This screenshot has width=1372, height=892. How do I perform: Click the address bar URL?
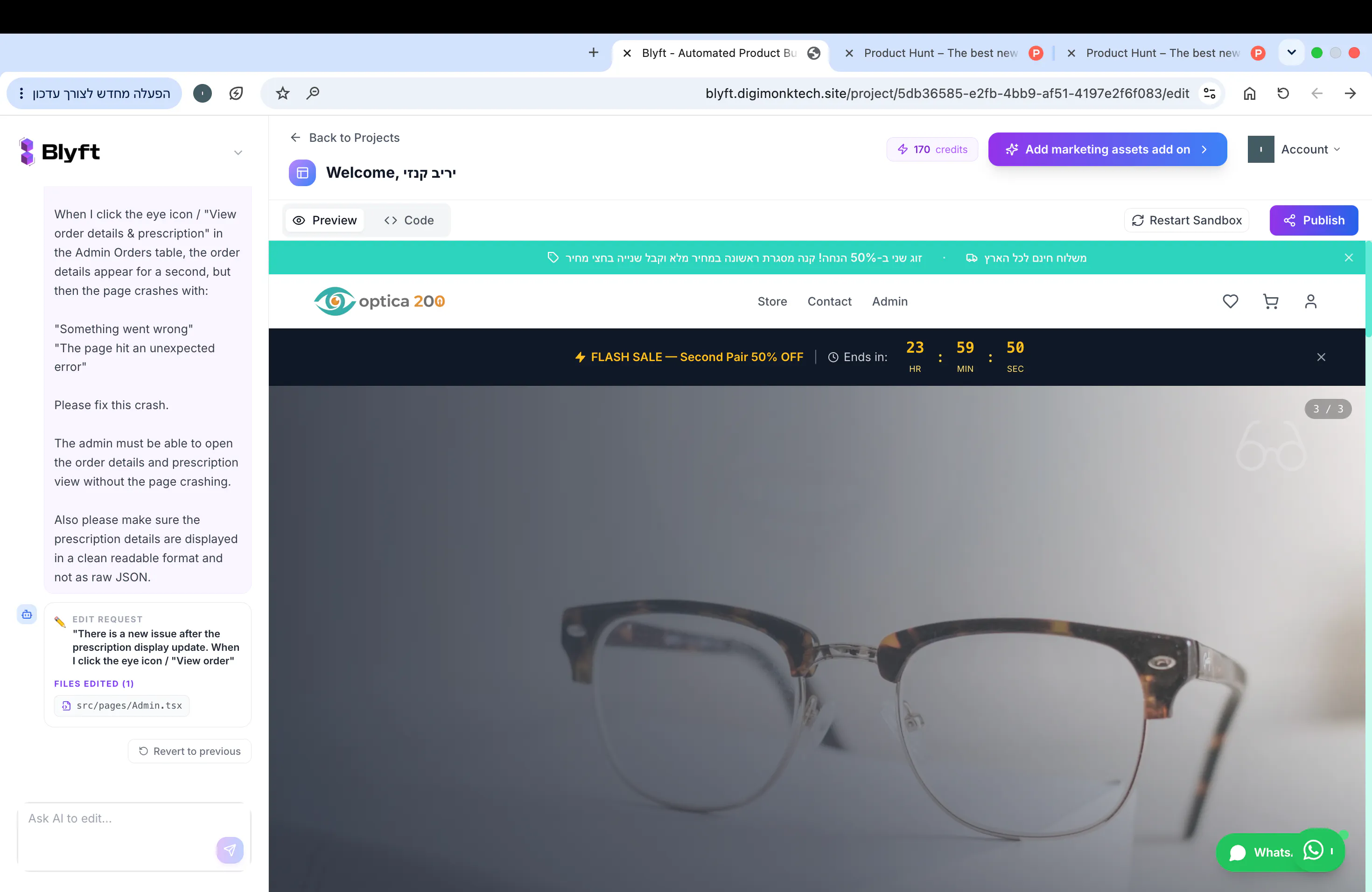[x=946, y=93]
